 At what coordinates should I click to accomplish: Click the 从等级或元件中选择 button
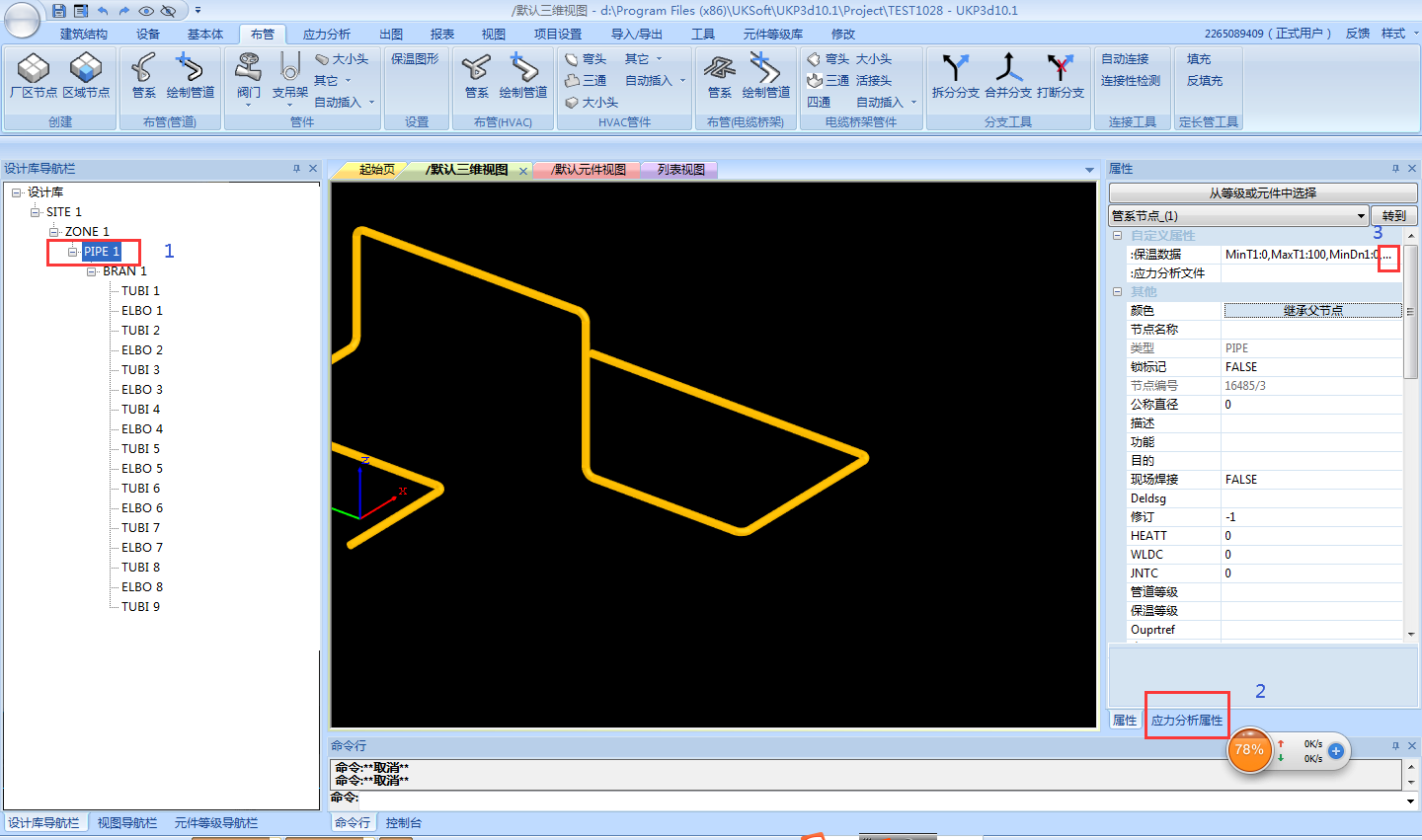[x=1263, y=193]
